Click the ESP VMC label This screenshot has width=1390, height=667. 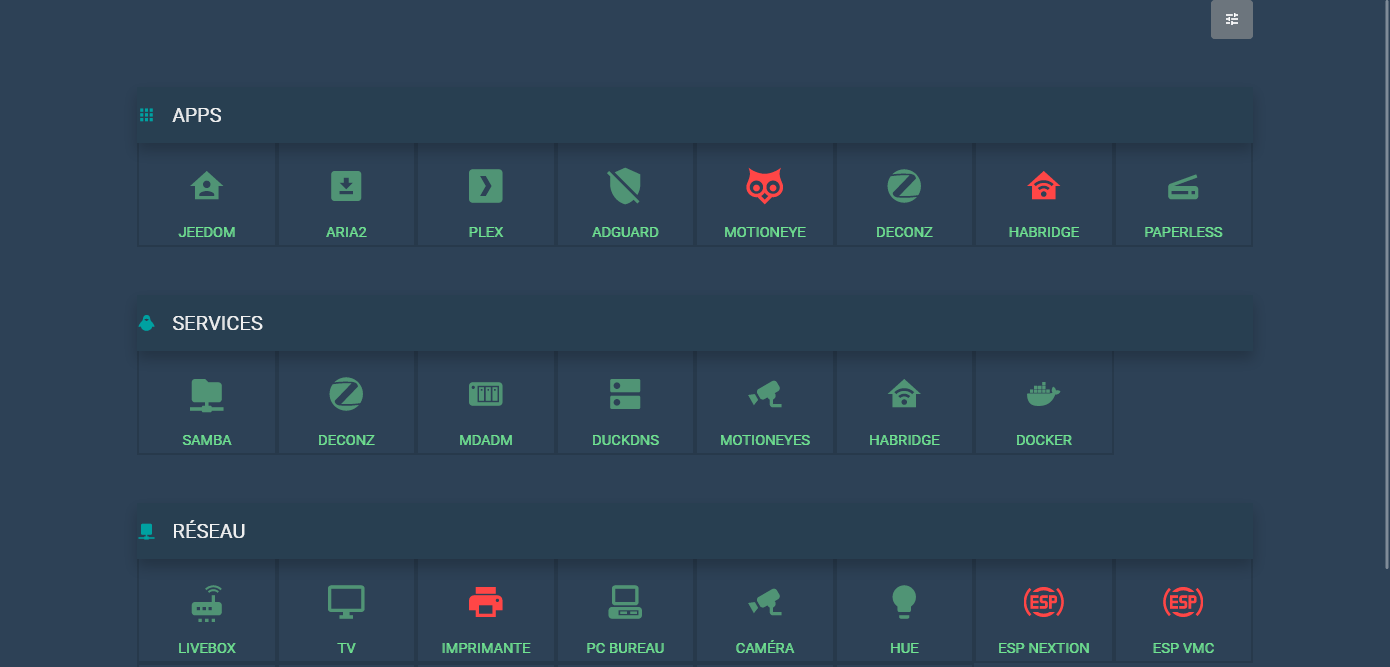pyautogui.click(x=1183, y=648)
